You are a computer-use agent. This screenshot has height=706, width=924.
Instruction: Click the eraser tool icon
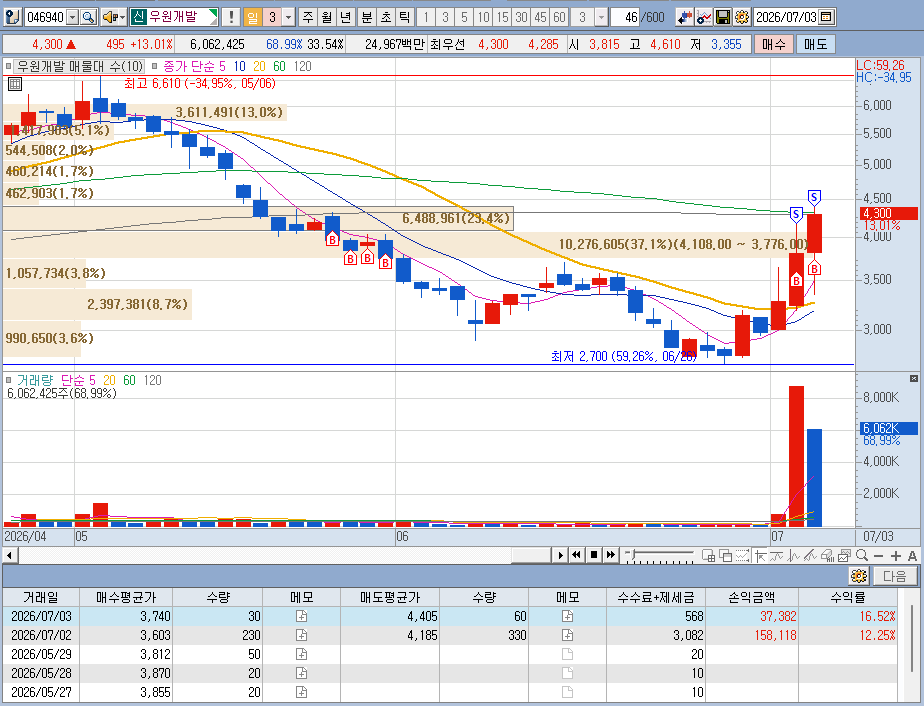coord(827,555)
